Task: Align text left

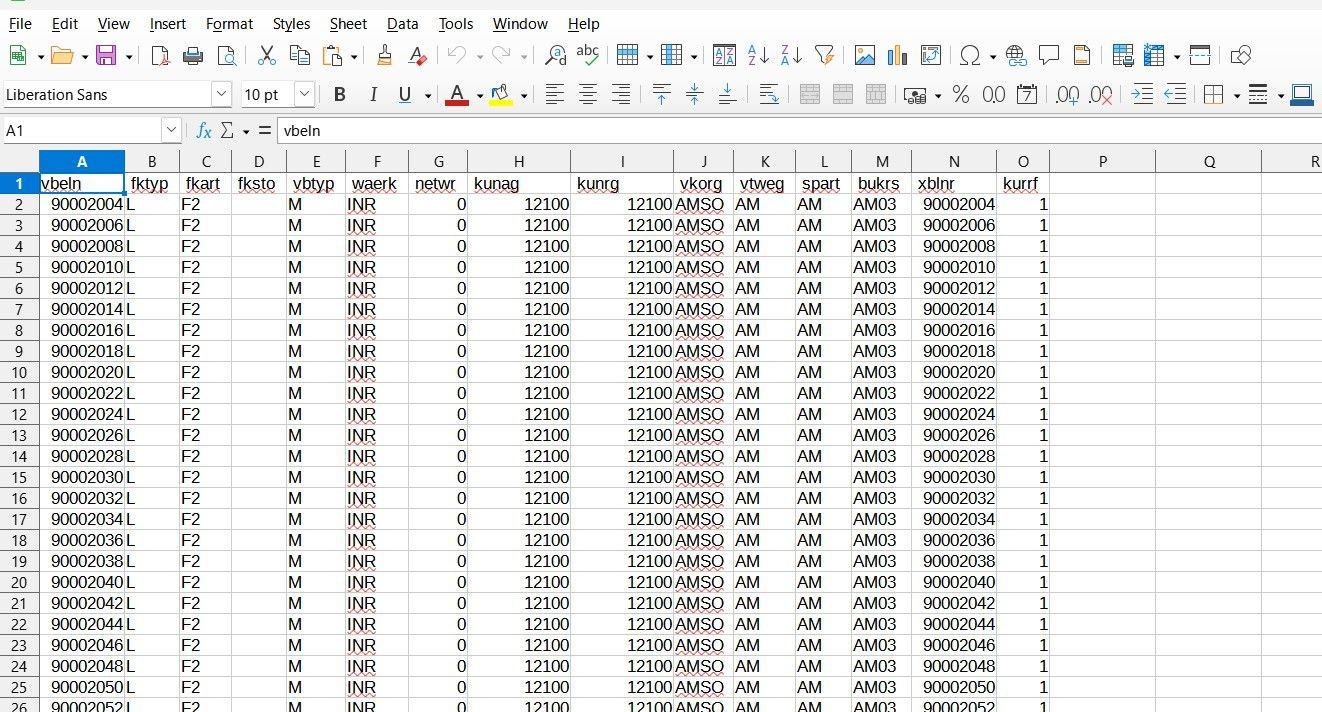Action: (x=555, y=95)
